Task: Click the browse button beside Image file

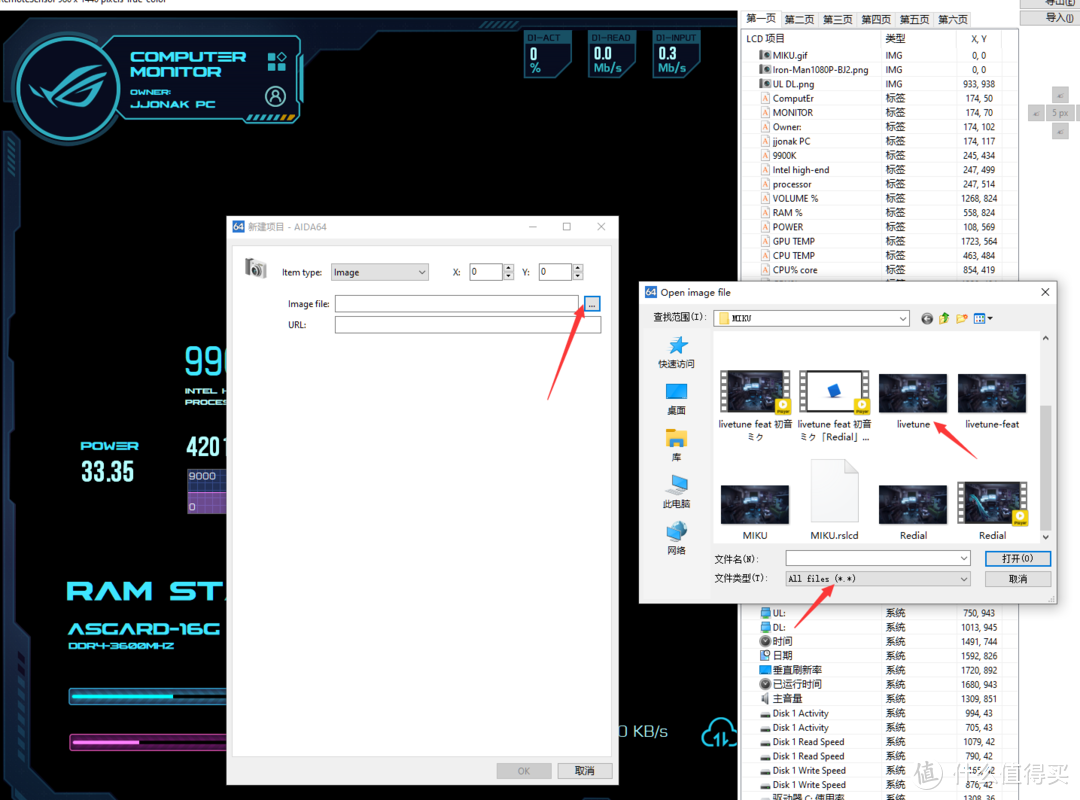Action: point(592,303)
